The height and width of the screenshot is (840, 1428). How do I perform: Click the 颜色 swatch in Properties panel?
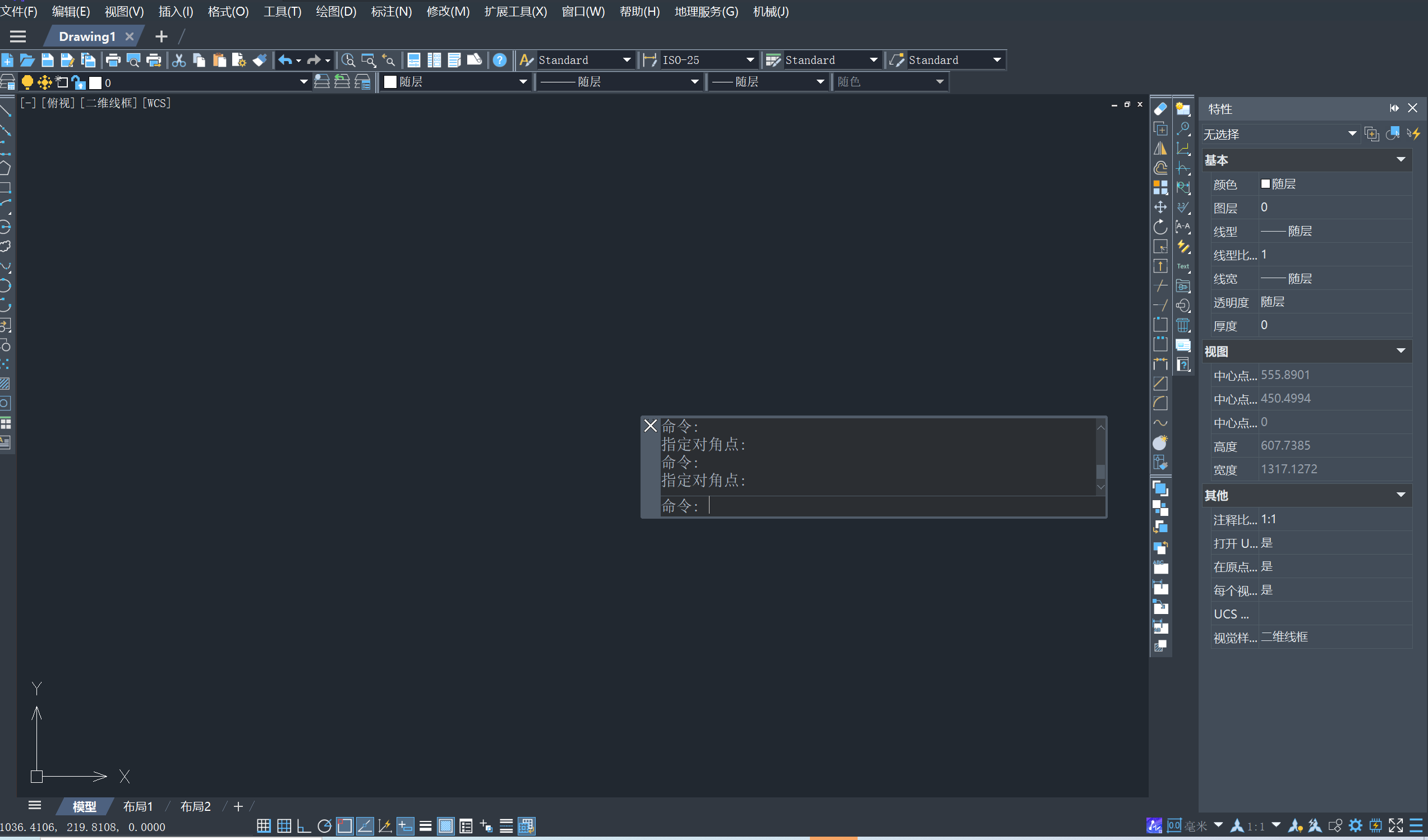pos(1265,183)
